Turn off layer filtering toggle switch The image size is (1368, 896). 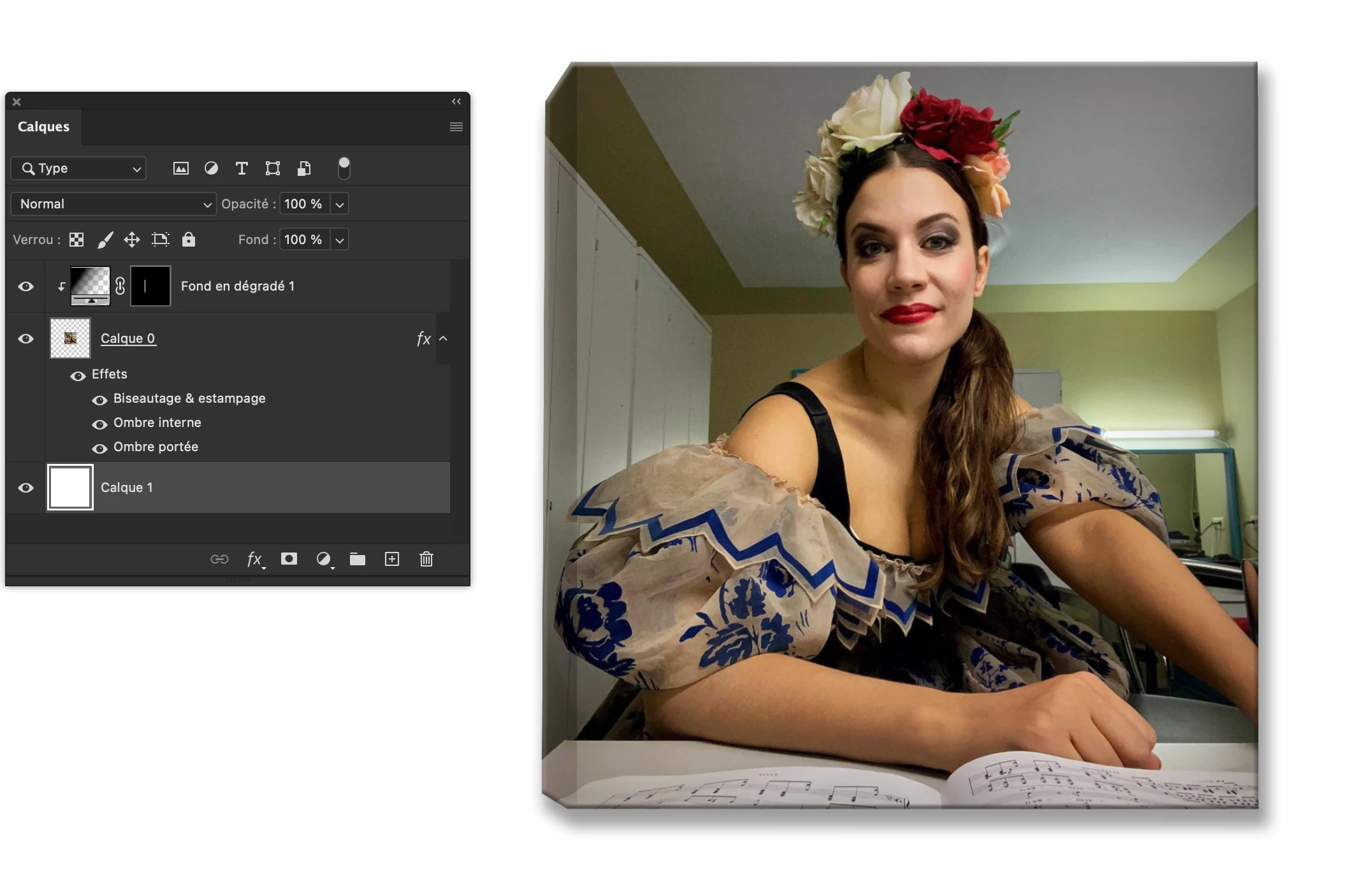click(344, 168)
